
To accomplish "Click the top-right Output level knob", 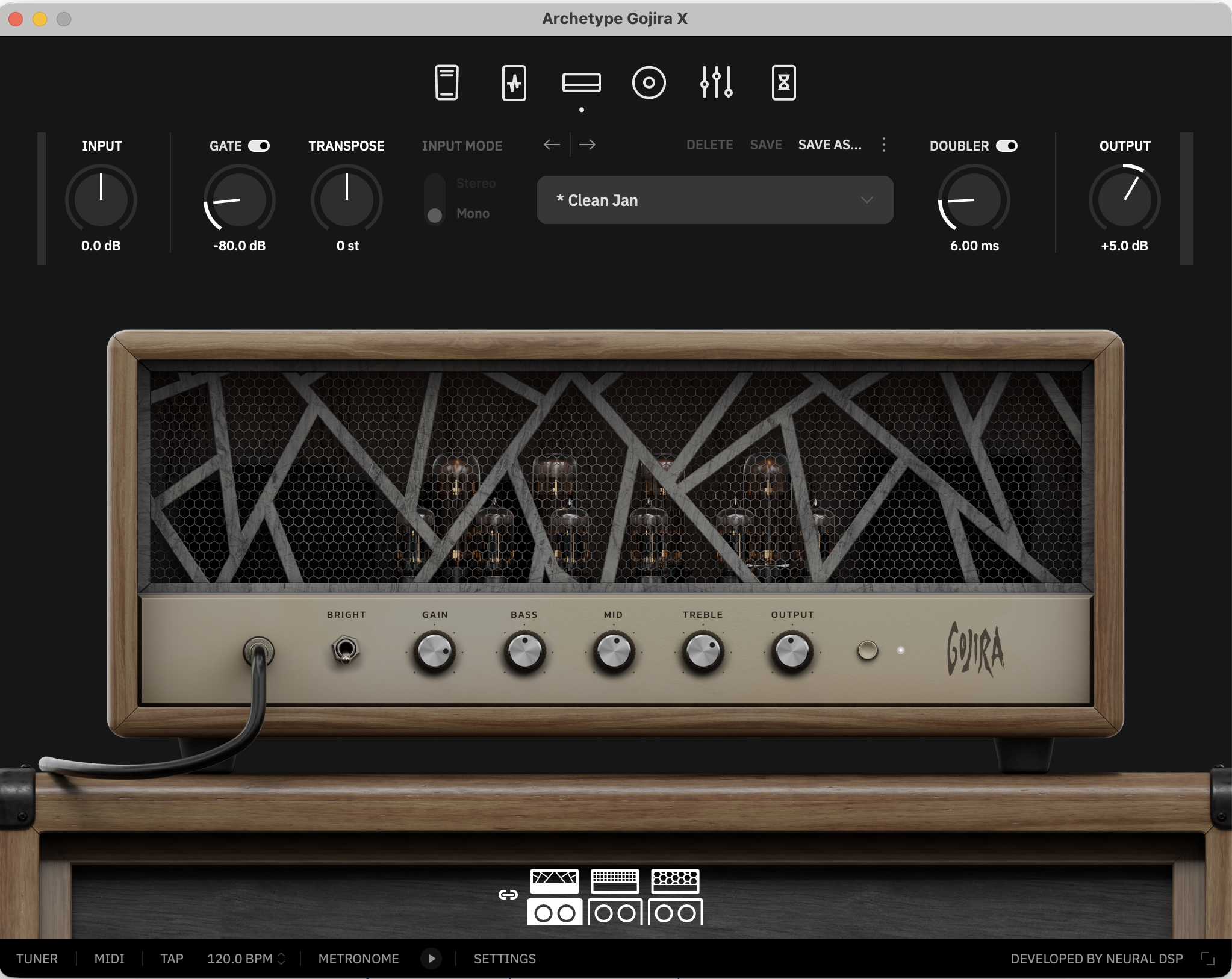I will point(1125,200).
